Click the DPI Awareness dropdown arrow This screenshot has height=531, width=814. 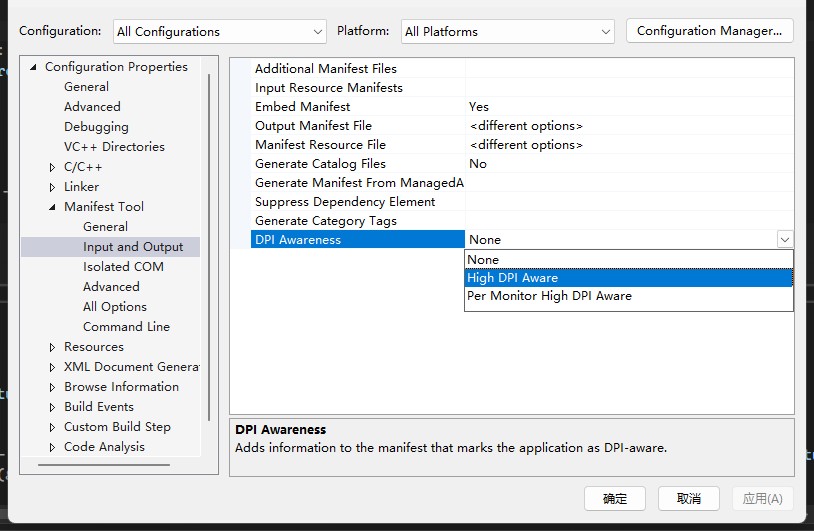[x=784, y=240]
